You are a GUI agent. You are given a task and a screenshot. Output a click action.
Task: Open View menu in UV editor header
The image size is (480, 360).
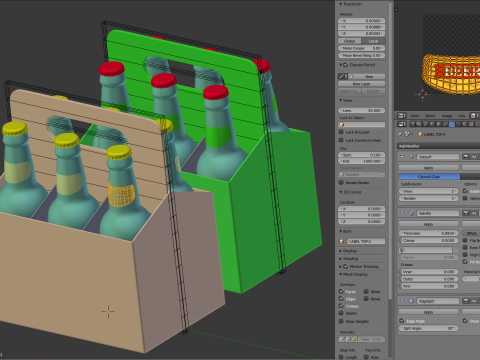[415, 116]
